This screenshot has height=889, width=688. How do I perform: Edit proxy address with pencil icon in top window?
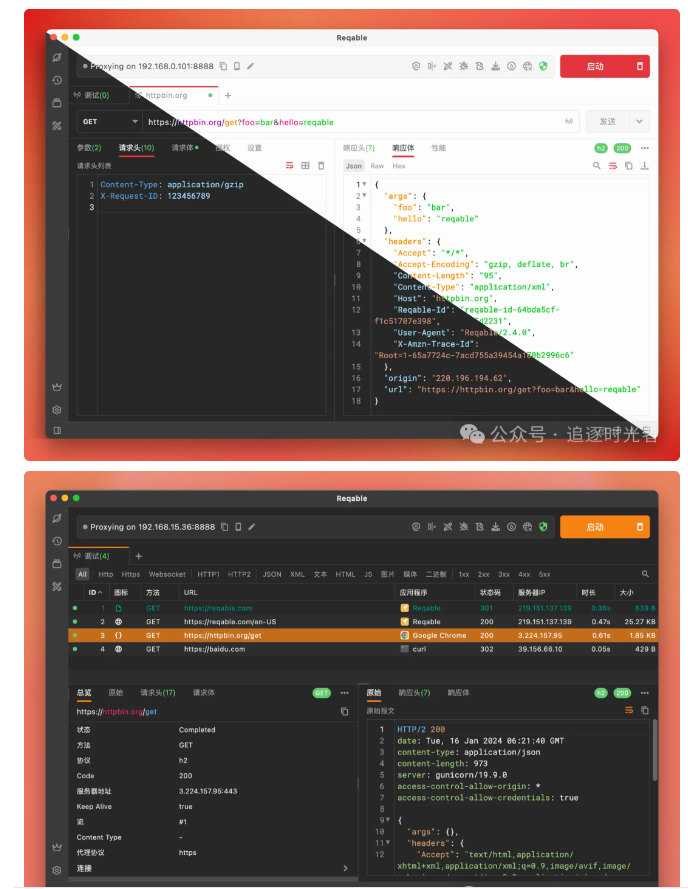point(251,66)
